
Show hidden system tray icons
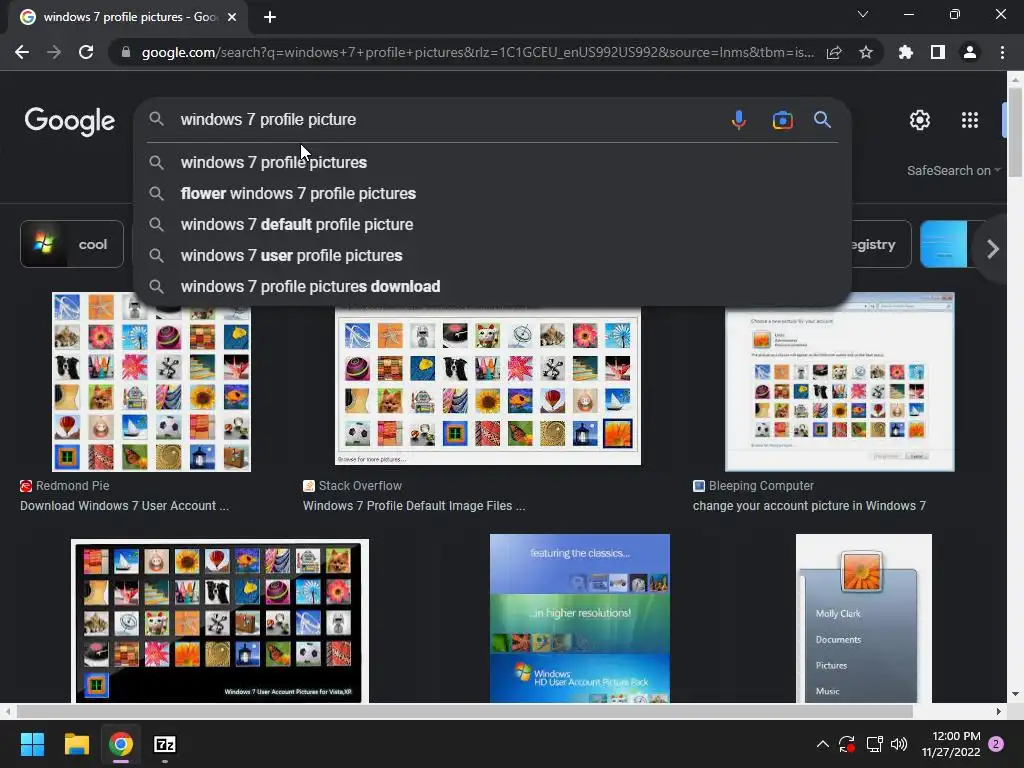pos(823,744)
